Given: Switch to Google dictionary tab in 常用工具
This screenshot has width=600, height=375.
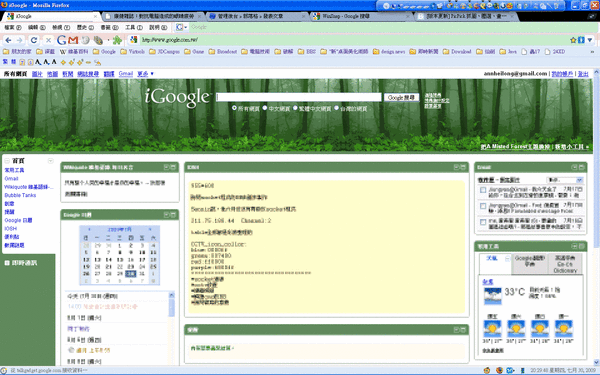Looking at the screenshot, I should (529, 263).
